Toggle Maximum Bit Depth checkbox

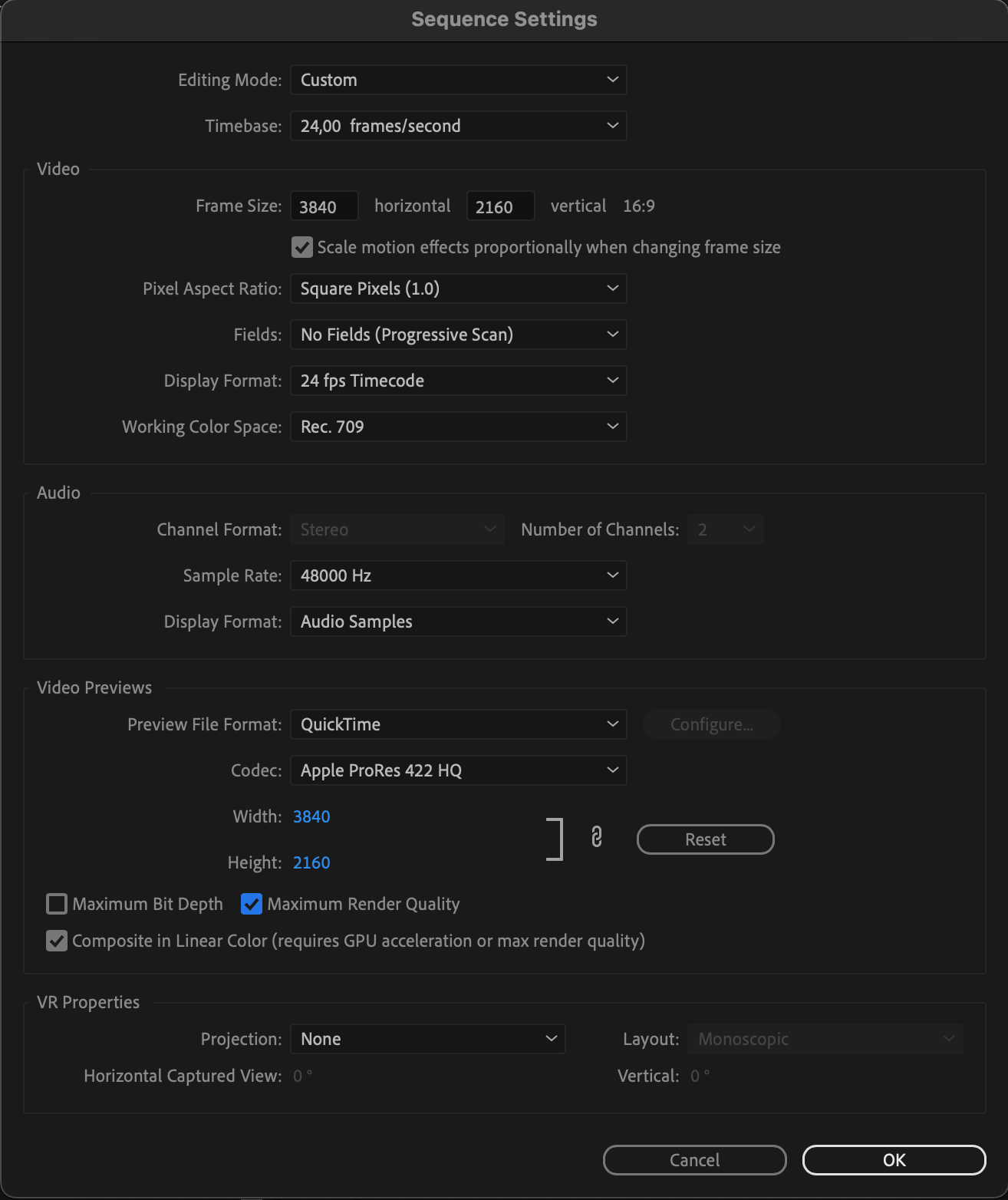(x=57, y=904)
